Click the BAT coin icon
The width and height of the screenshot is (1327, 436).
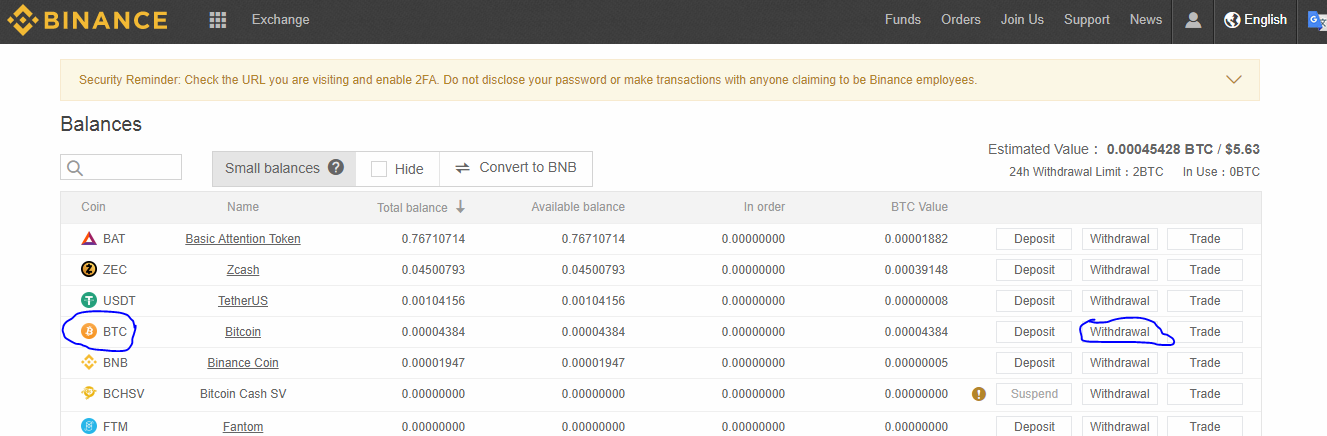88,239
